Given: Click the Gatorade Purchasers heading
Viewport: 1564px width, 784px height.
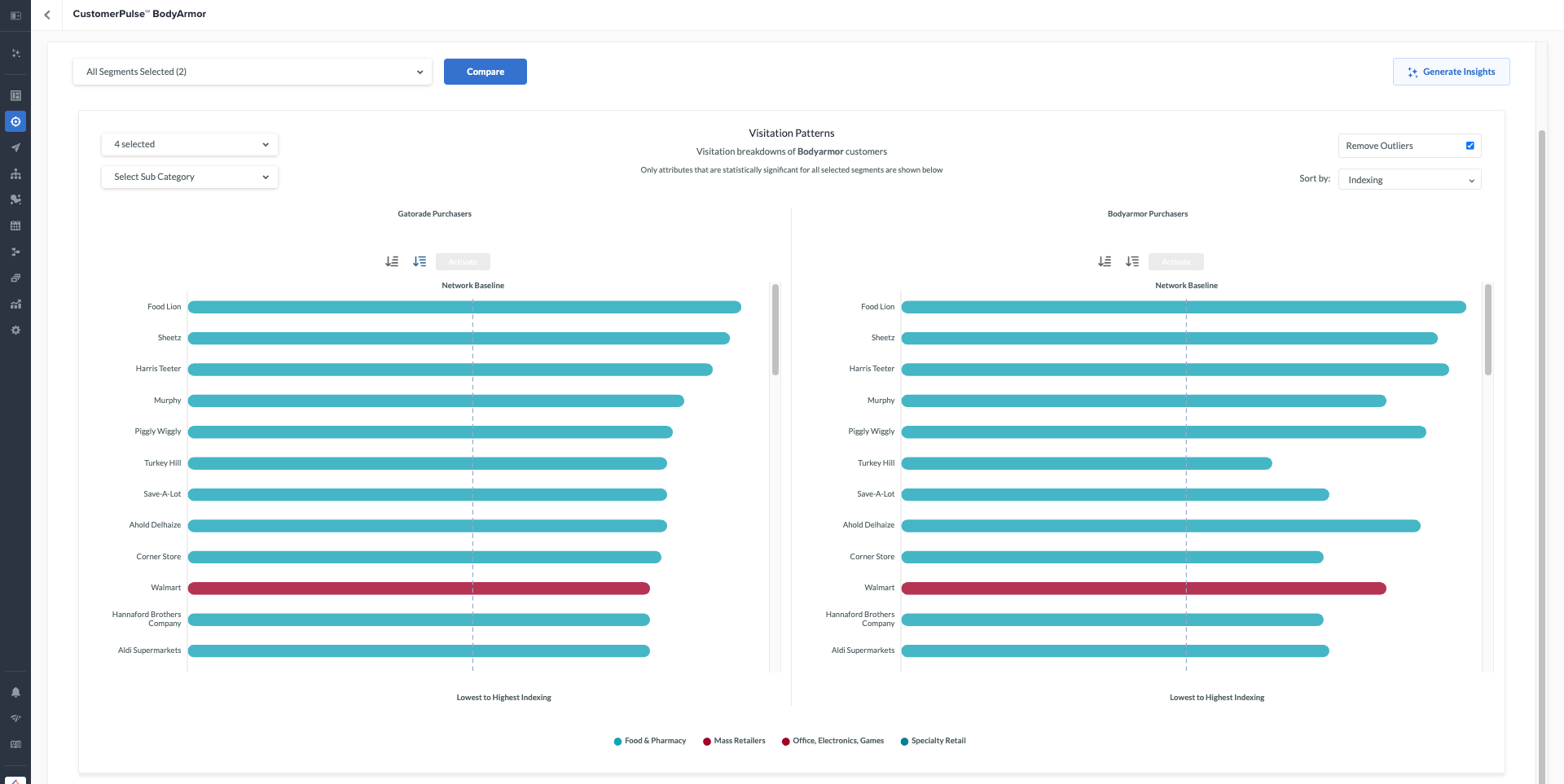Looking at the screenshot, I should [435, 214].
